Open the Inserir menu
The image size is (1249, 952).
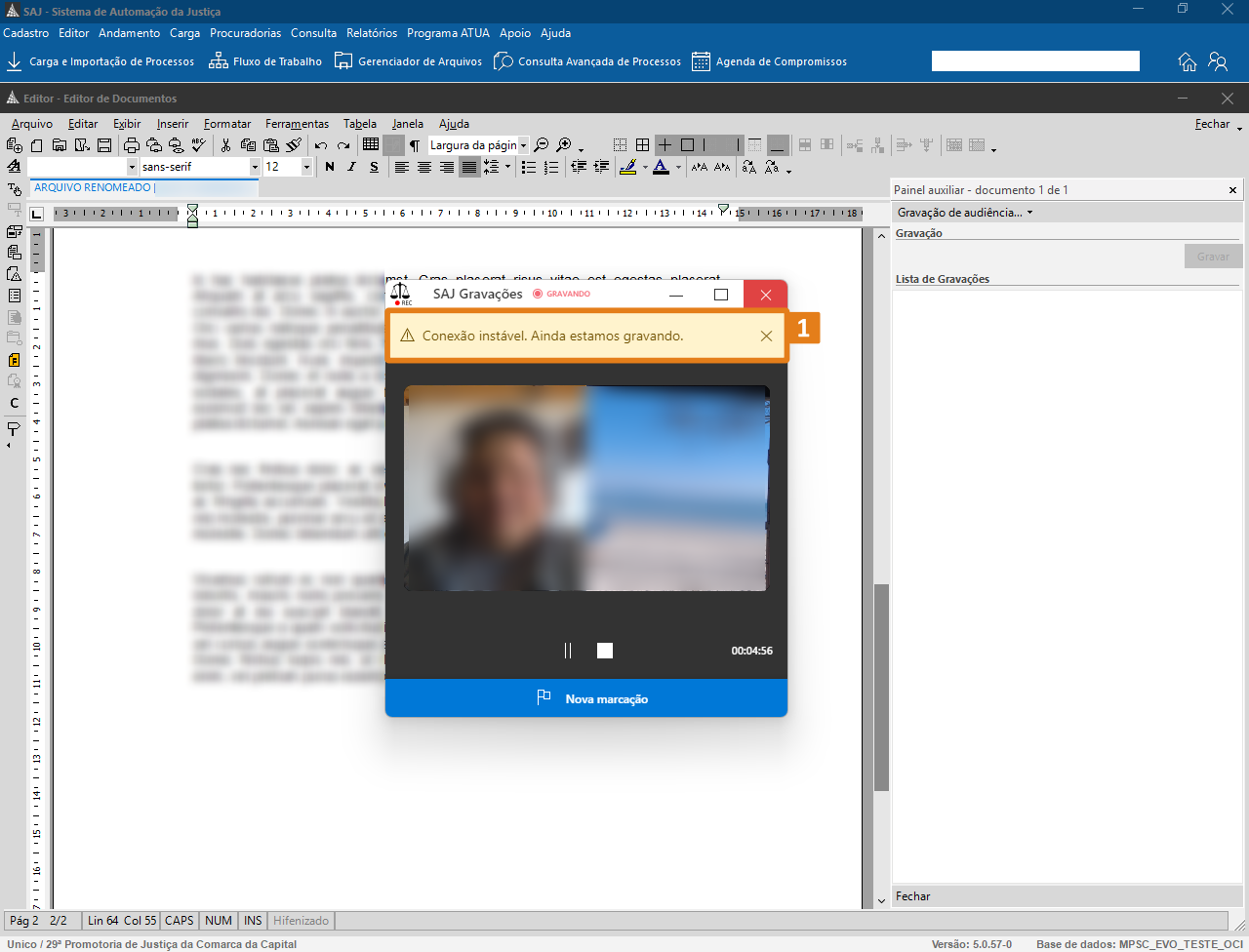173,124
